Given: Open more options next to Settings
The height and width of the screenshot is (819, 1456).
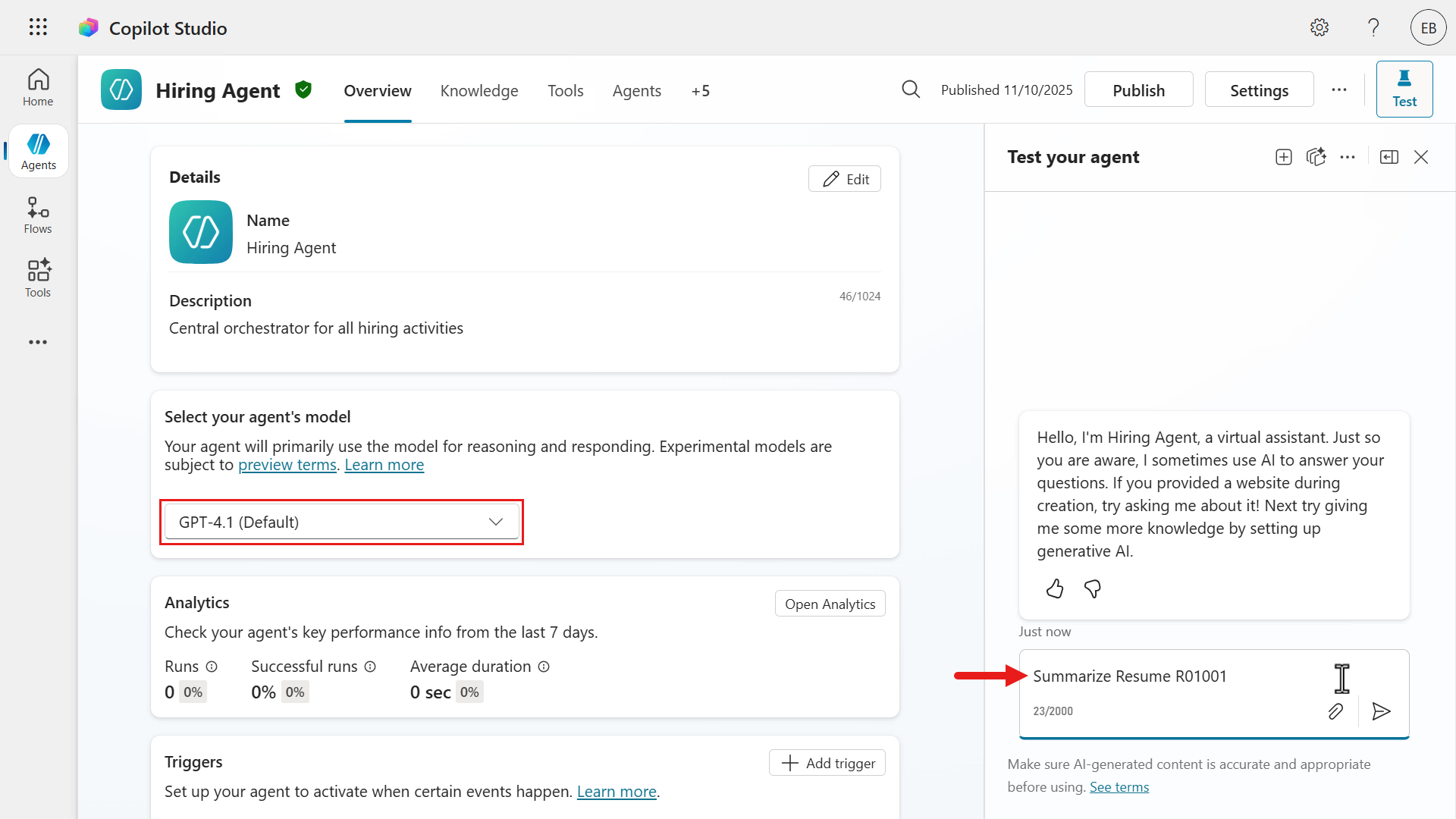Looking at the screenshot, I should pyautogui.click(x=1339, y=89).
